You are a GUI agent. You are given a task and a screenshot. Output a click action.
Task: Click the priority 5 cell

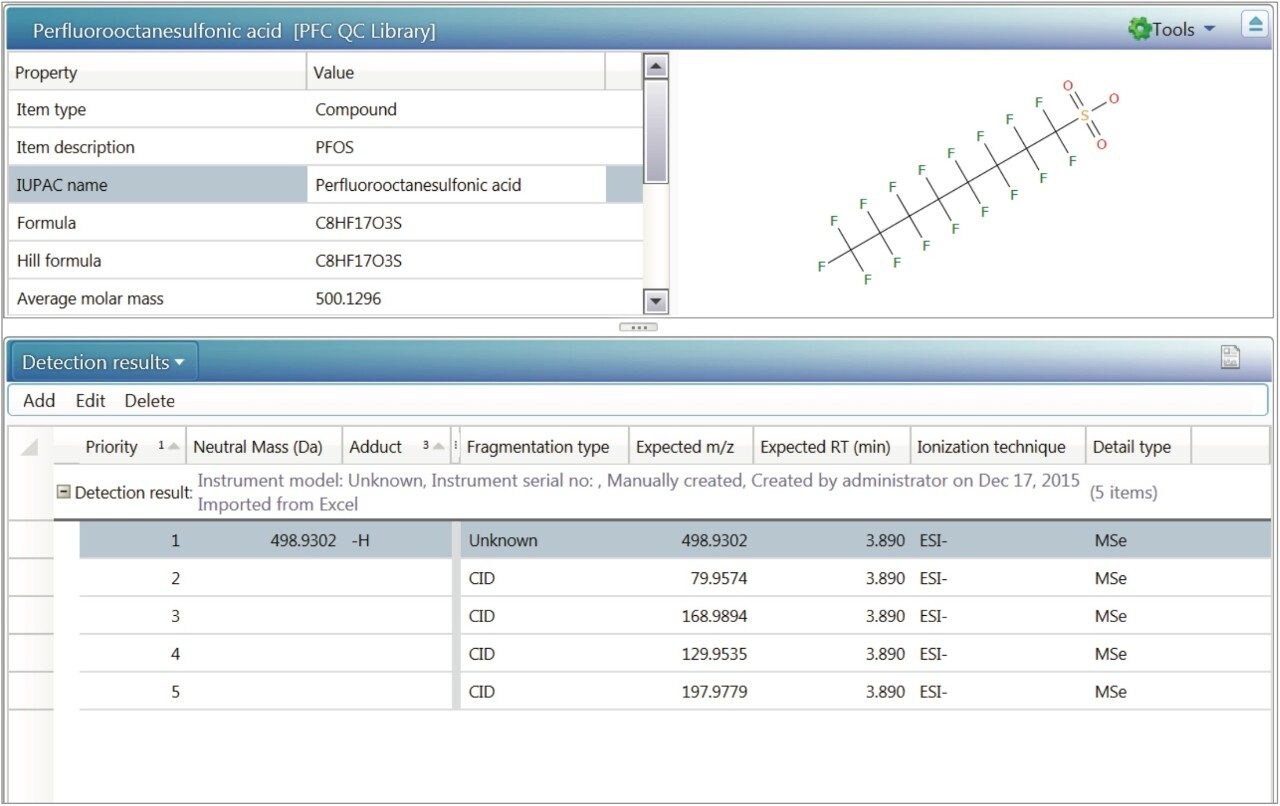click(133, 691)
